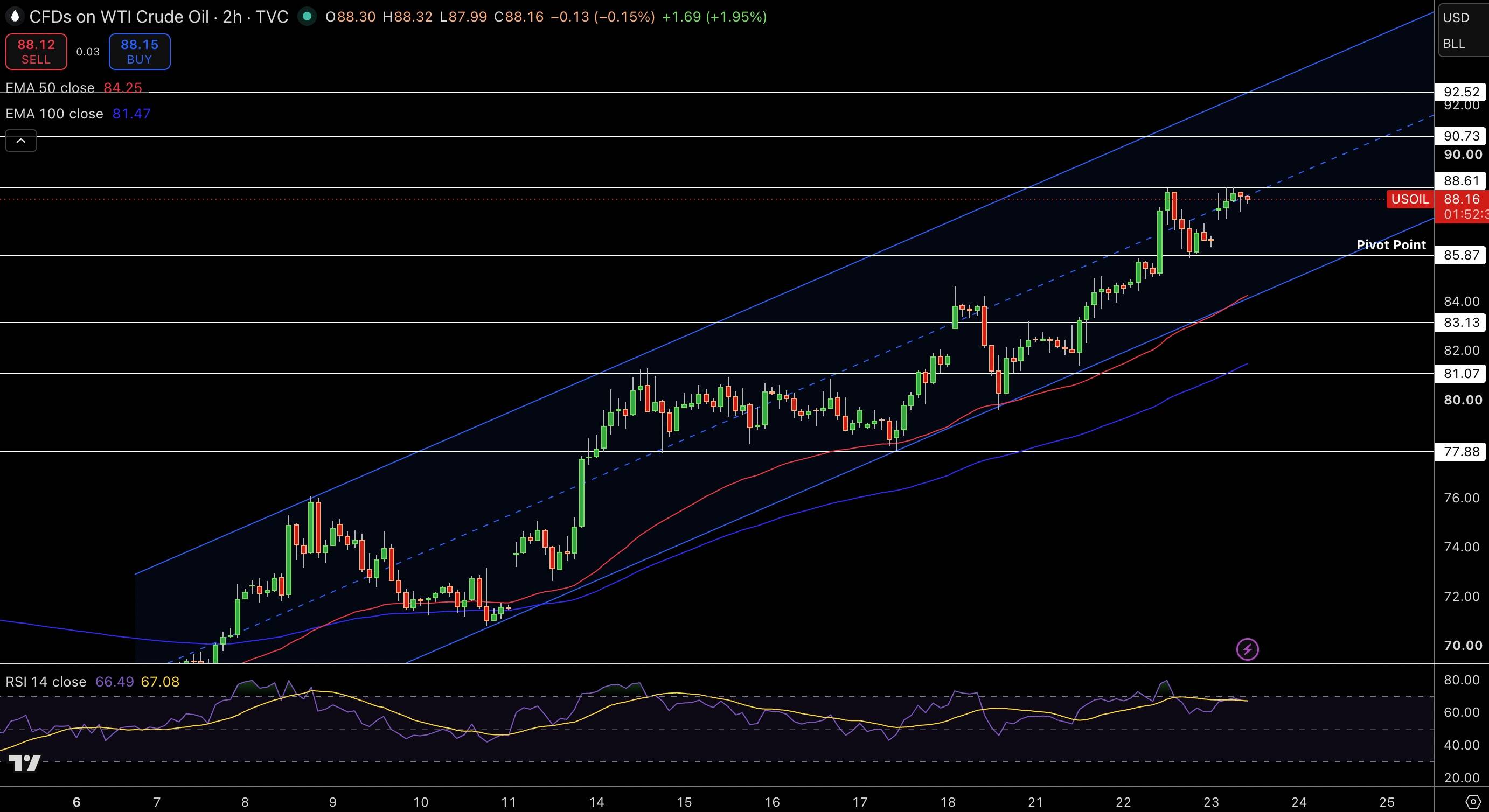The image size is (1489, 812).
Task: Open the purple lightning bolt event icon
Action: pos(1247,649)
